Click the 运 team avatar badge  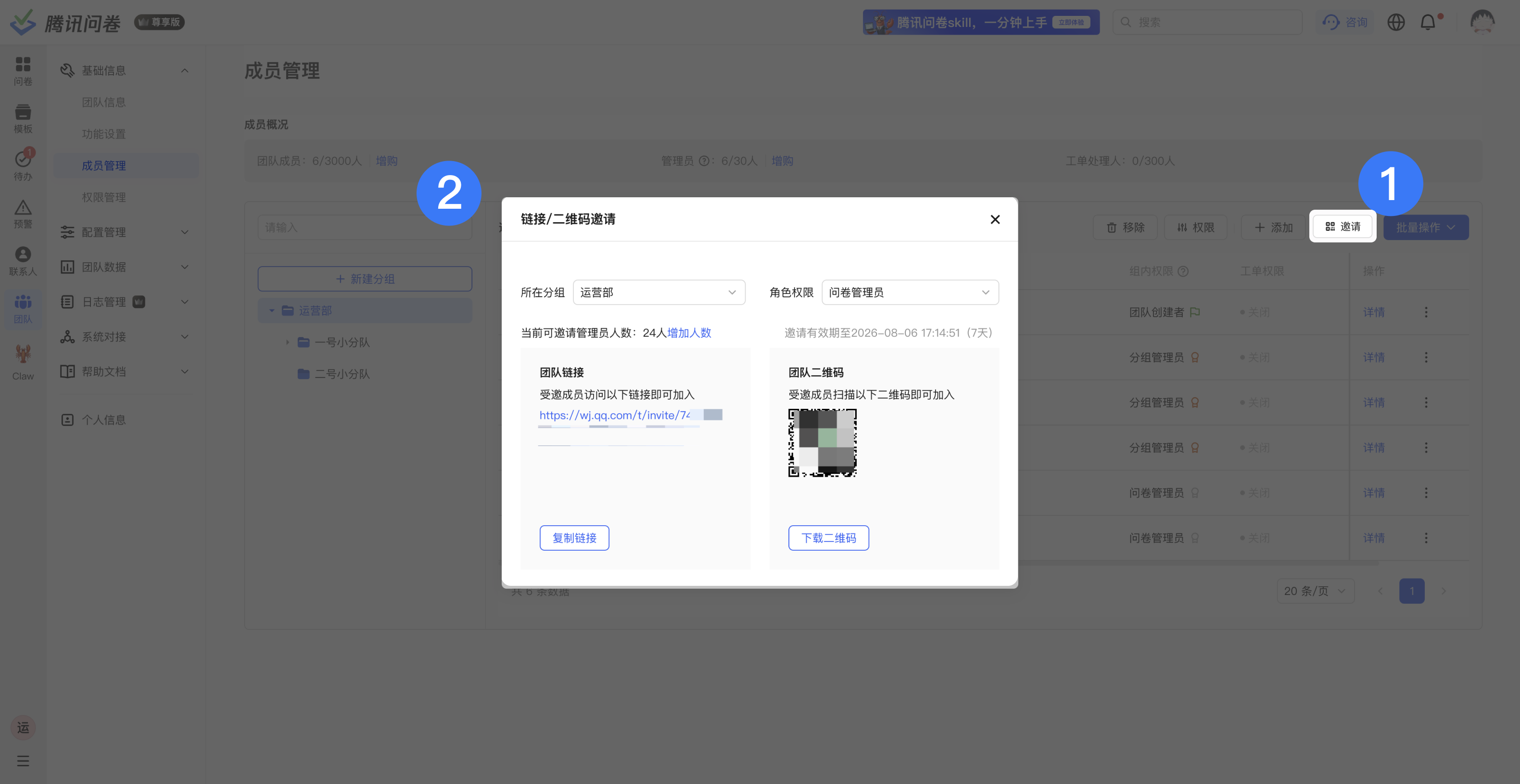[23, 727]
